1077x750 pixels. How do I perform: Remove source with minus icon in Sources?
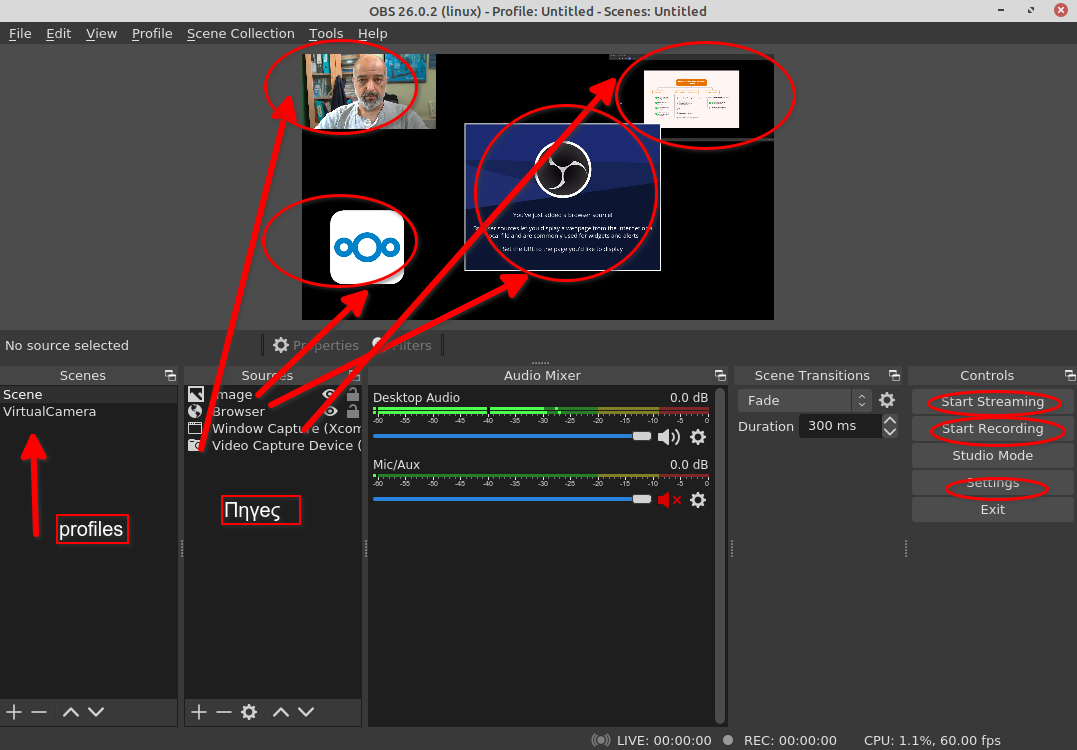[224, 712]
